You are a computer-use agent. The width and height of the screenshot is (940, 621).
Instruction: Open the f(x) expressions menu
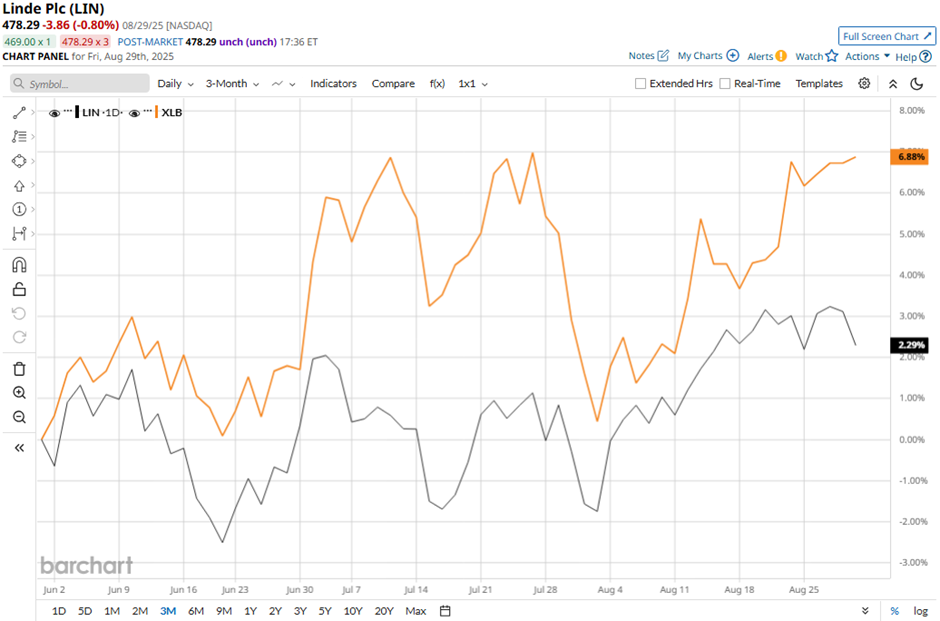437,83
